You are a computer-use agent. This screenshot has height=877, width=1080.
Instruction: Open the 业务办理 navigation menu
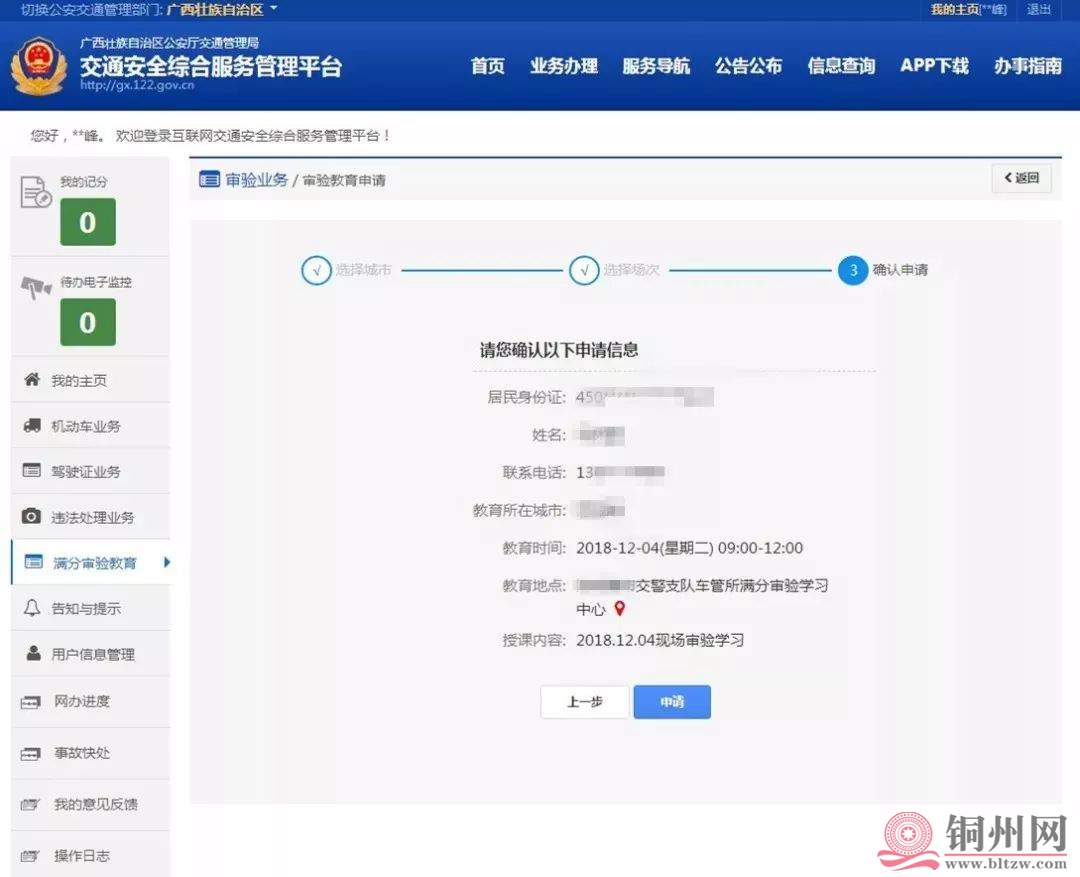click(564, 66)
